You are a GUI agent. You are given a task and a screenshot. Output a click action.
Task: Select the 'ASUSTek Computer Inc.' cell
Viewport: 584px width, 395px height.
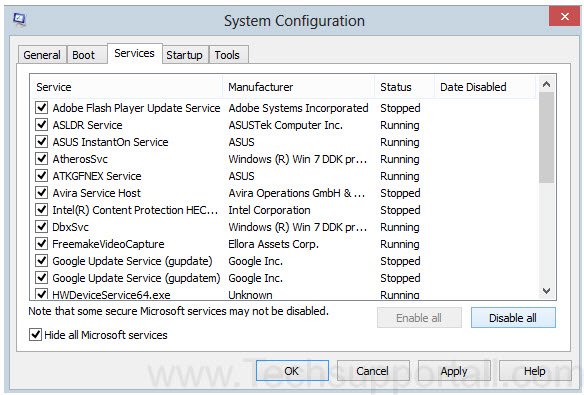click(285, 125)
